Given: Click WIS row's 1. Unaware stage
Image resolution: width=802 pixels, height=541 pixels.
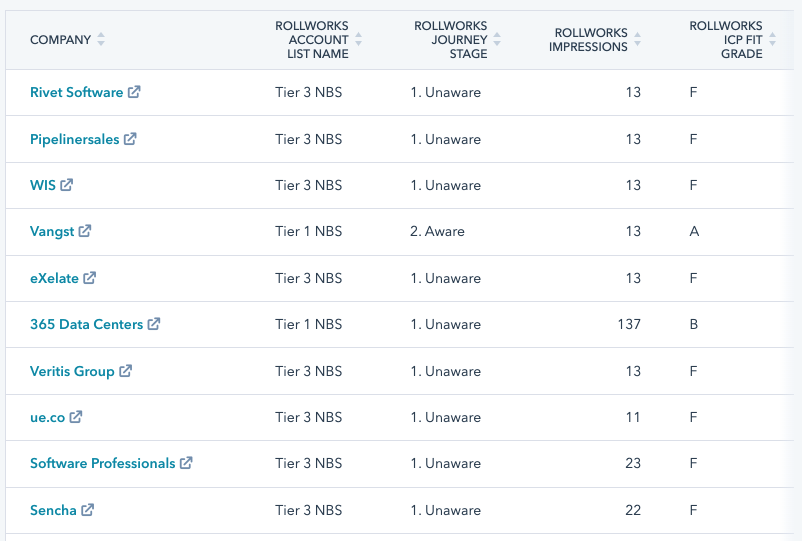Looking at the screenshot, I should (x=445, y=185).
